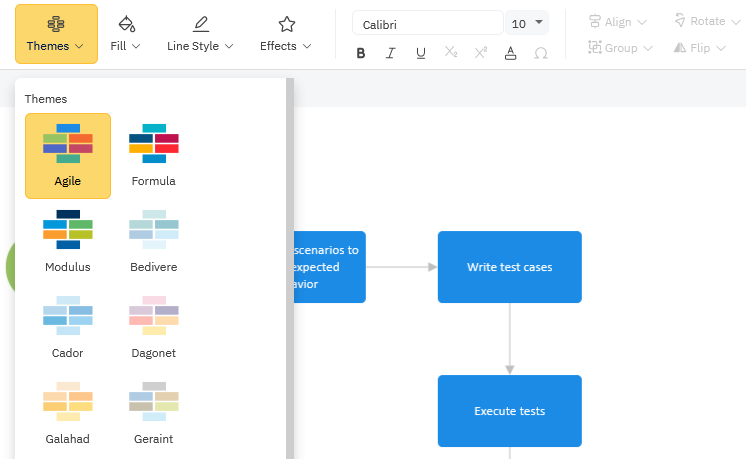This screenshot has height=459, width=746.
Task: Apply superscript formatting
Action: pos(480,53)
